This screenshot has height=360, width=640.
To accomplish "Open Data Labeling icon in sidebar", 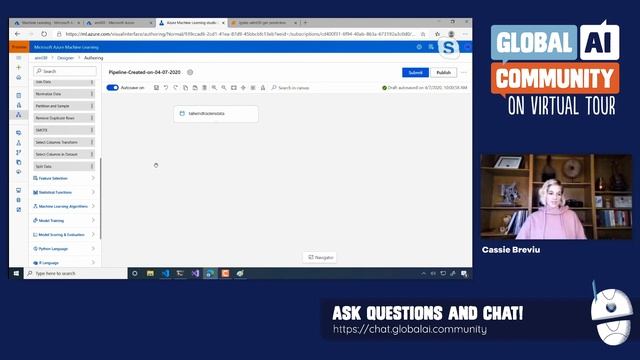I will [x=18, y=209].
